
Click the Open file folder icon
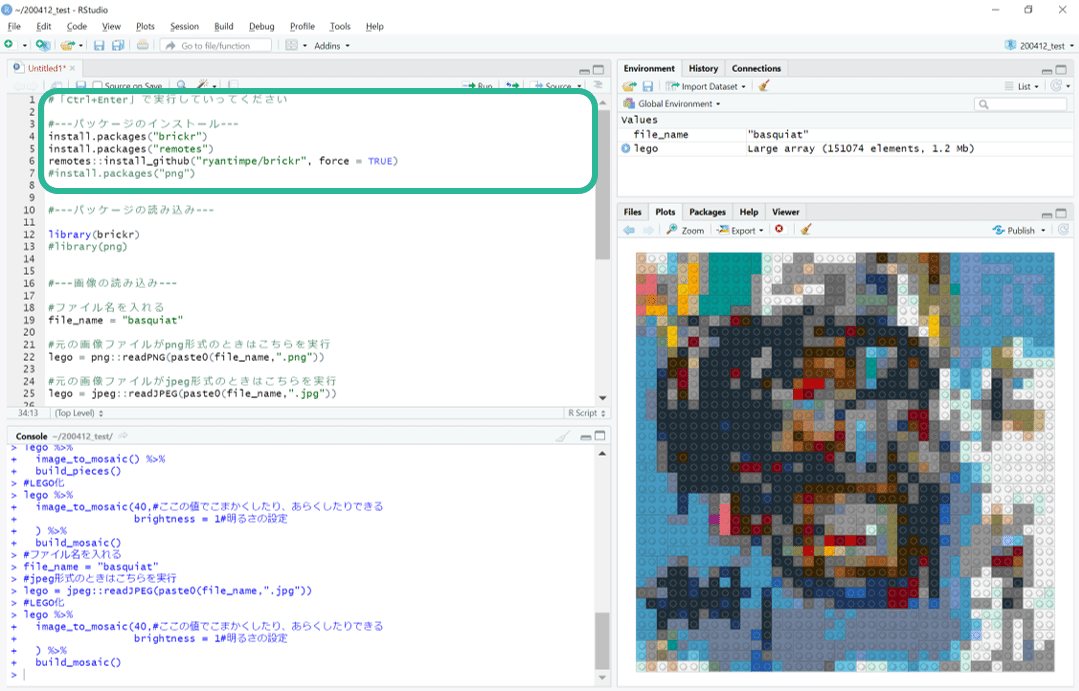(x=67, y=45)
